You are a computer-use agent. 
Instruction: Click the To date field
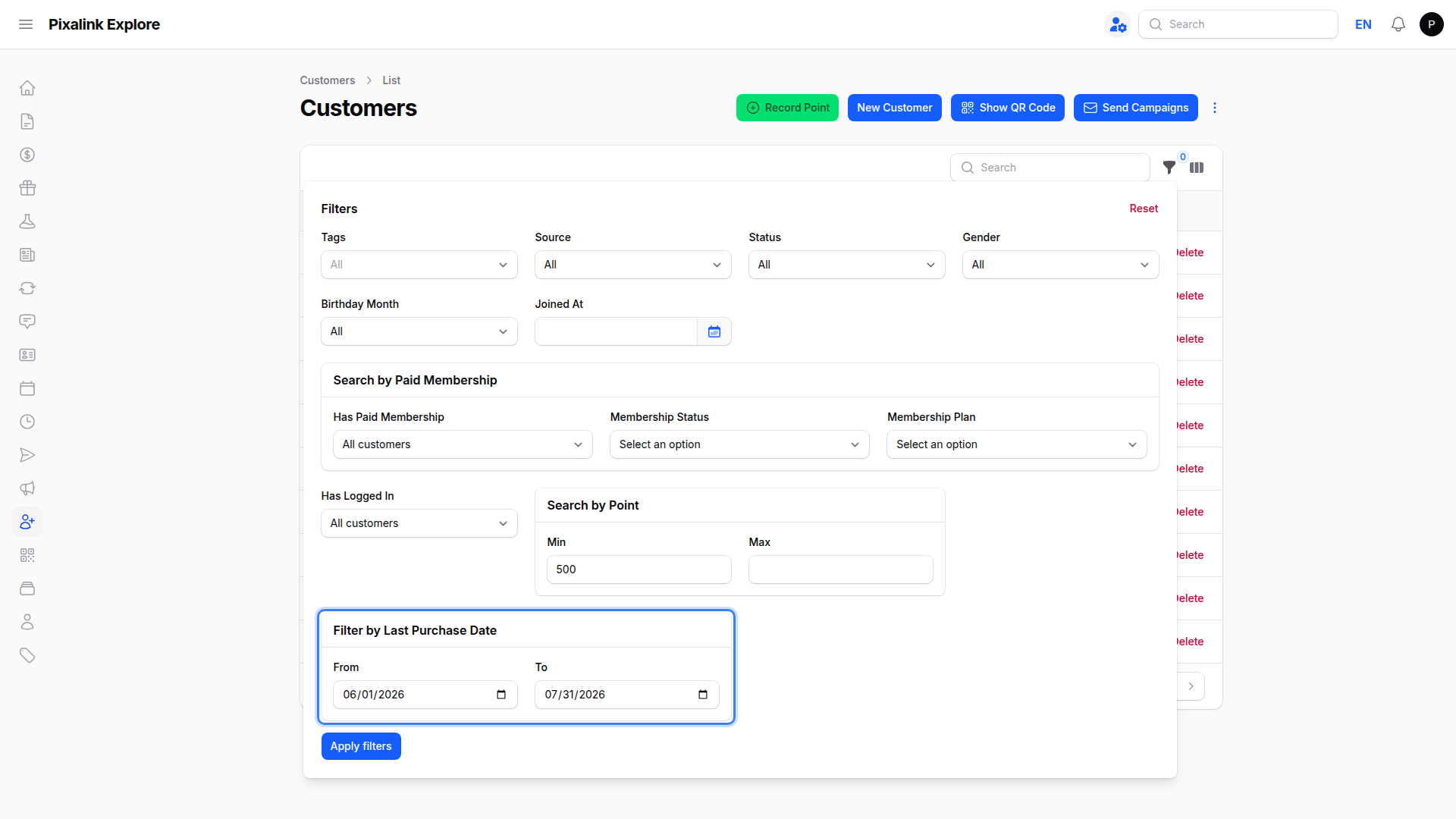coord(627,695)
